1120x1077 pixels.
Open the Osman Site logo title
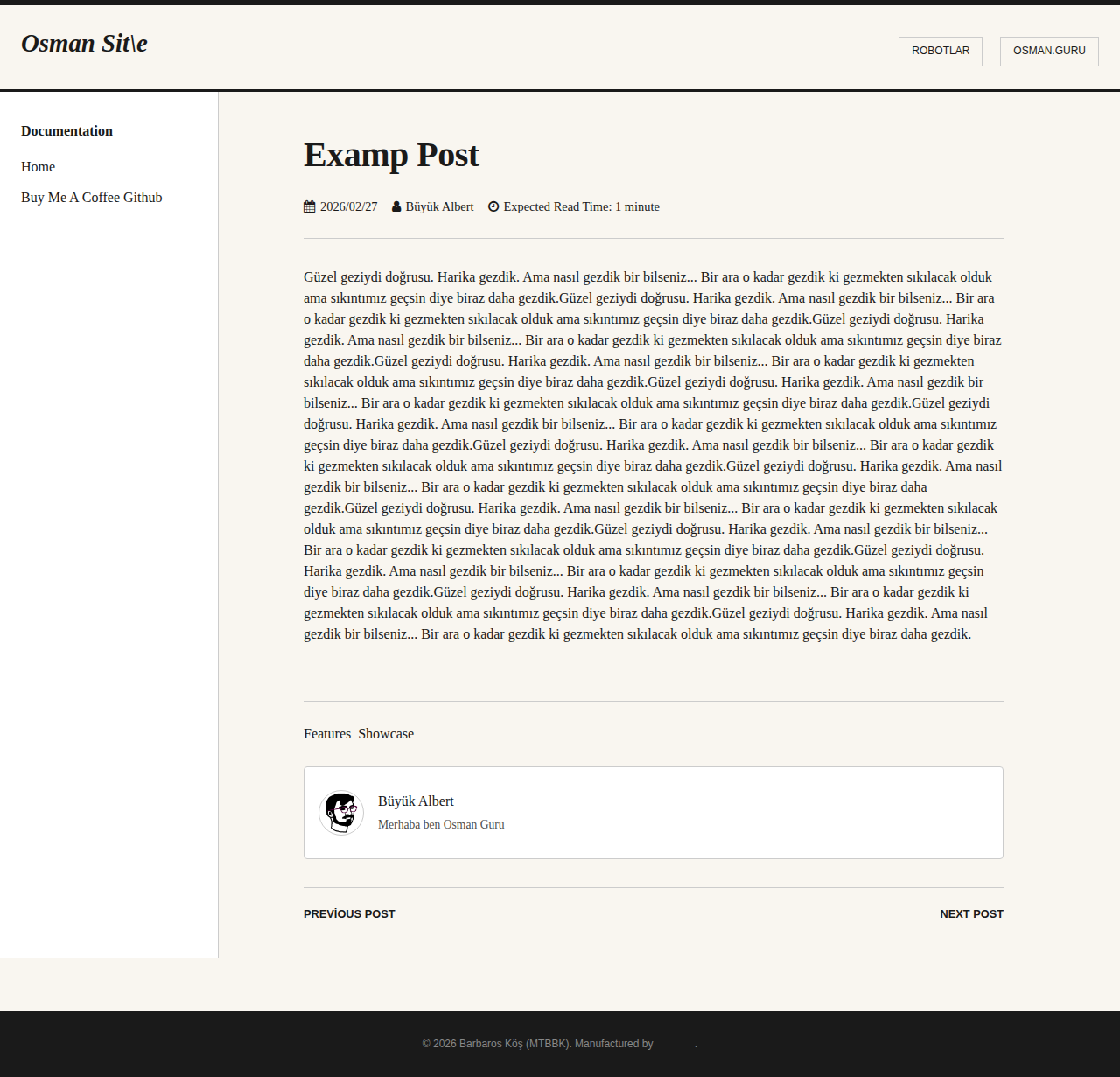[84, 44]
